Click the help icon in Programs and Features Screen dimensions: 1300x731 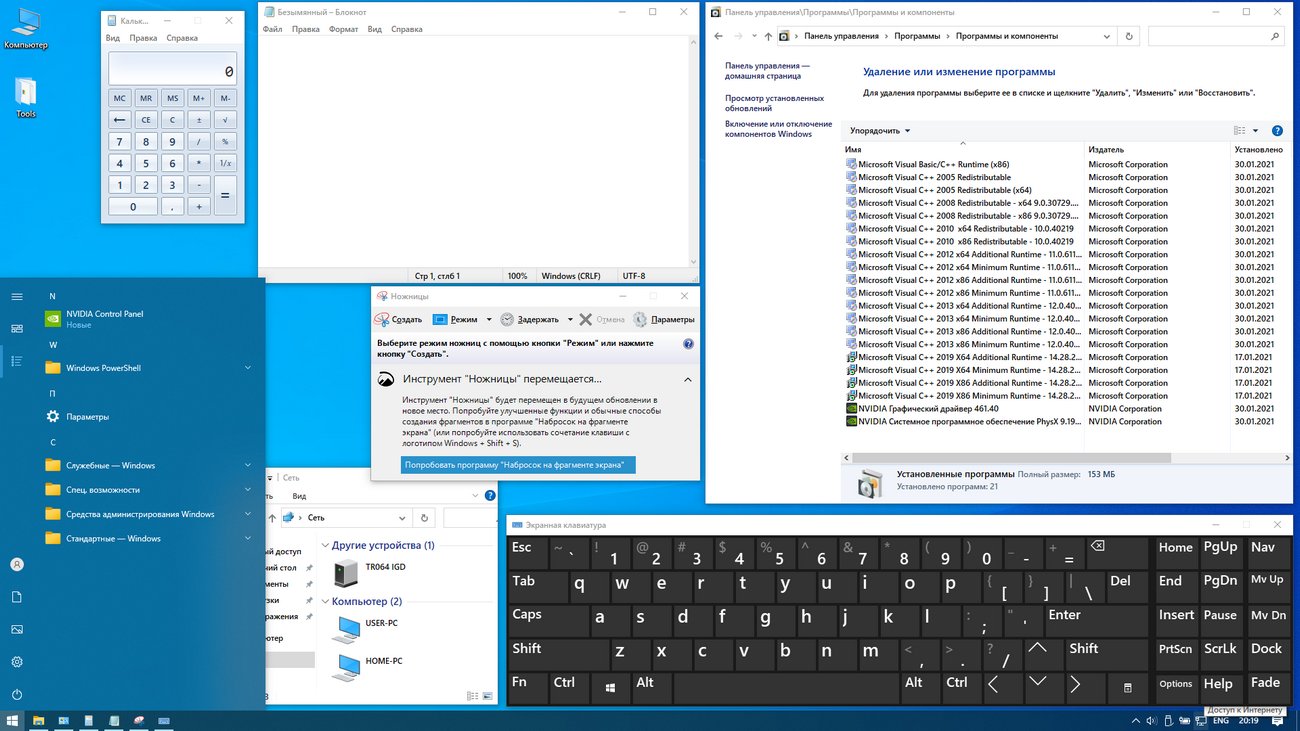(x=1277, y=131)
